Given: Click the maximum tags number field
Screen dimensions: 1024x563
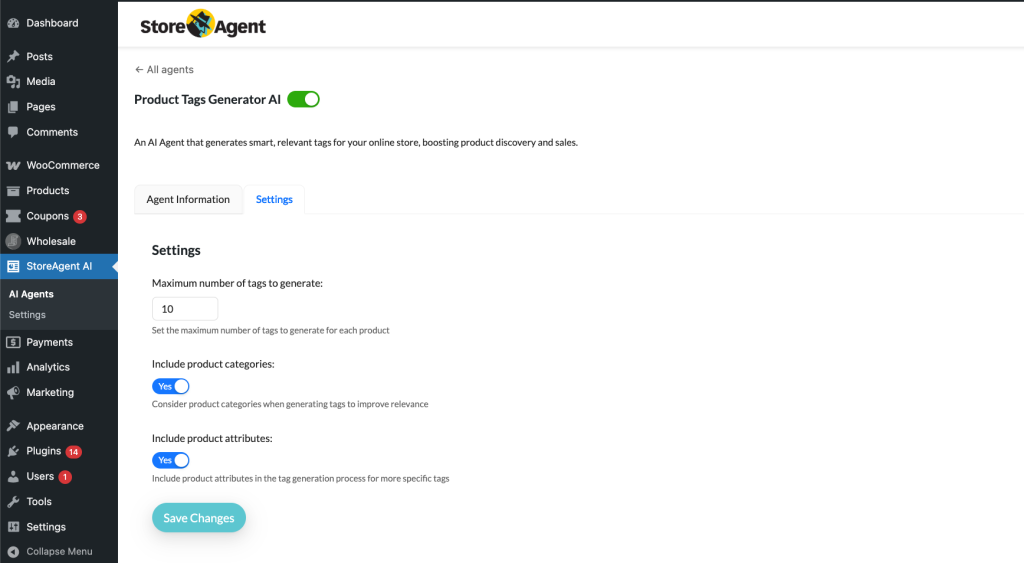Looking at the screenshot, I should click(x=185, y=309).
